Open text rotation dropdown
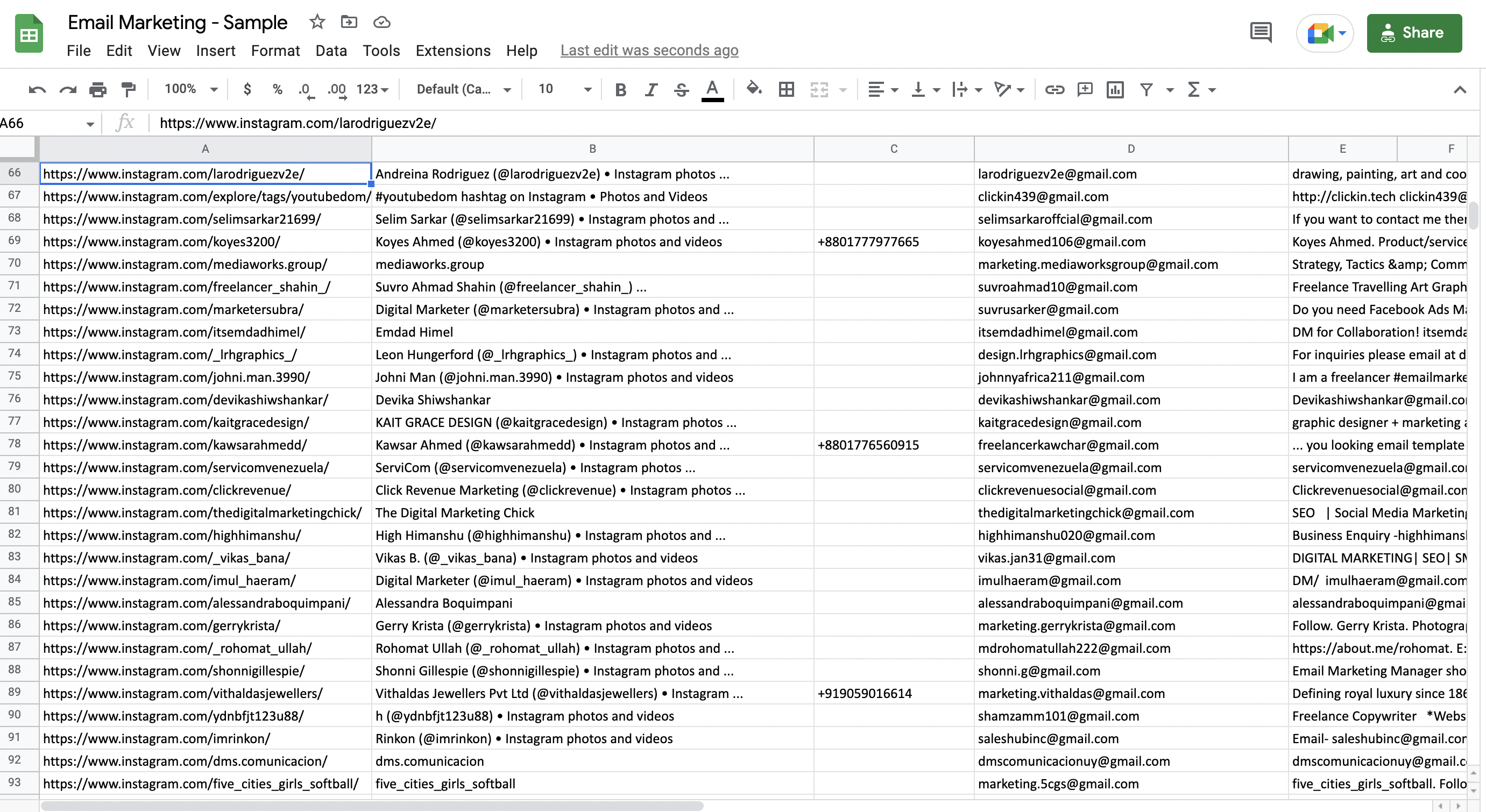1486x812 pixels. coord(1009,89)
